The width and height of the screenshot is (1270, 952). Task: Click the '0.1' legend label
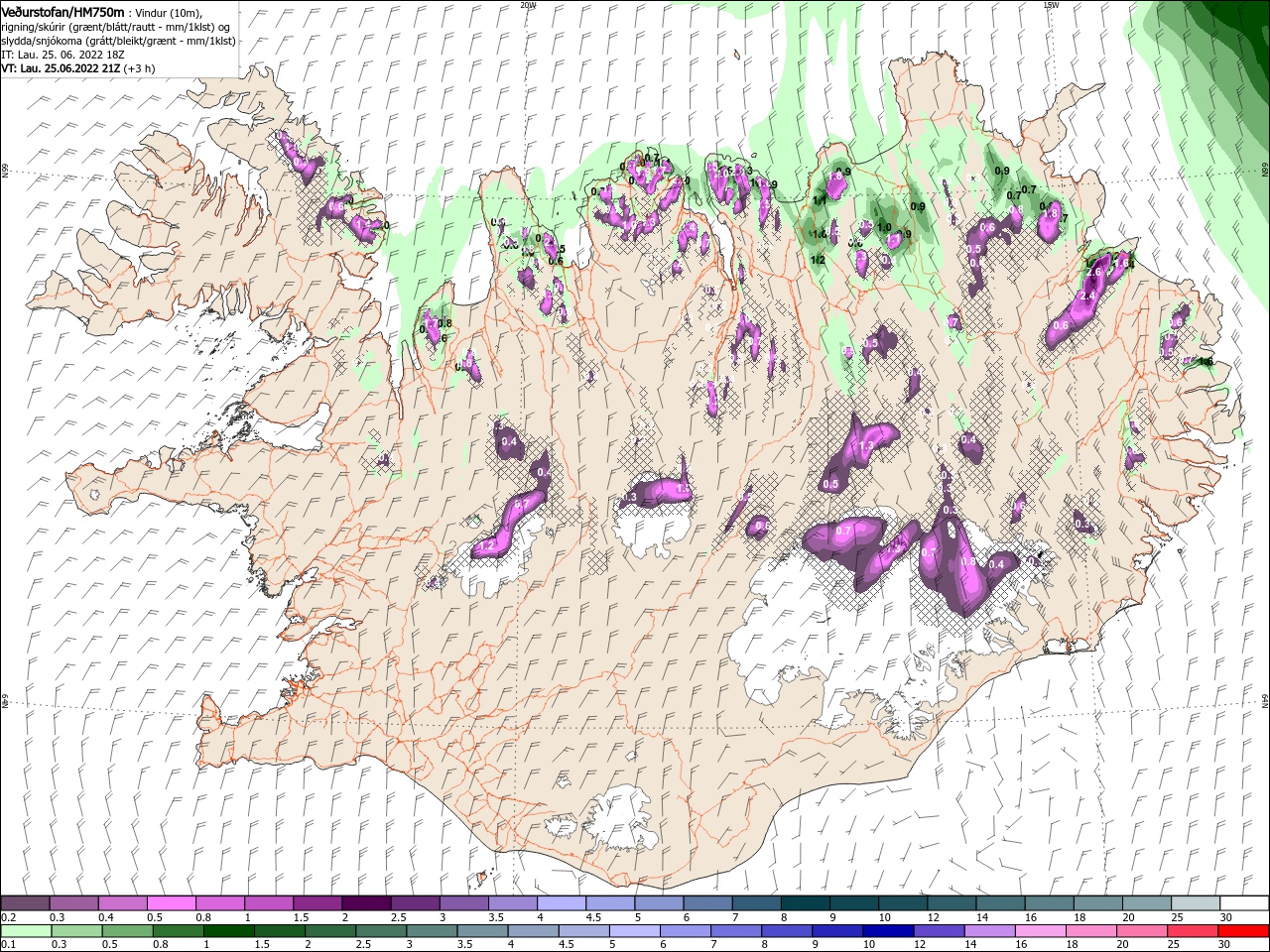point(9,946)
